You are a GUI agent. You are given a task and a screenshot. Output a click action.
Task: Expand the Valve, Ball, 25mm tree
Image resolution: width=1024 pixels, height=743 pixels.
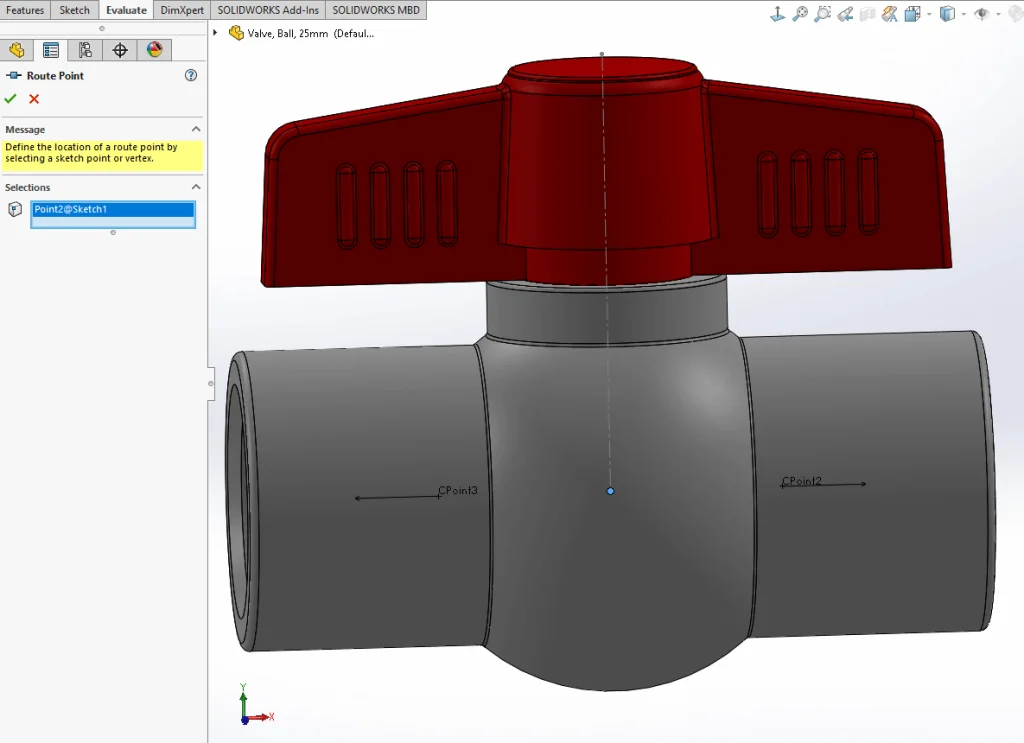click(216, 32)
